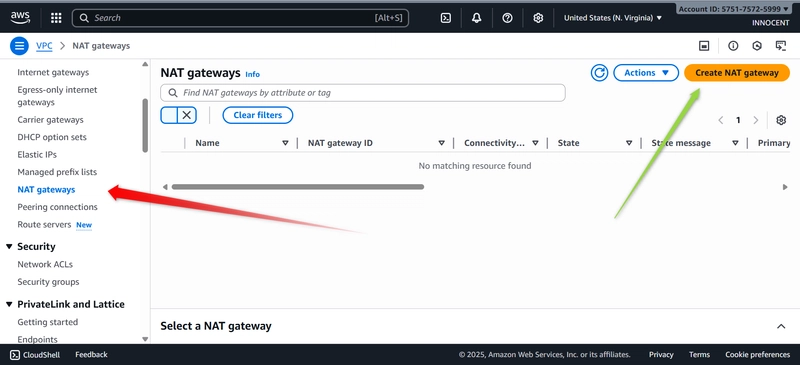Open the region selector N. Virginia
Image resolution: width=800 pixels, height=365 pixels.
tap(613, 18)
